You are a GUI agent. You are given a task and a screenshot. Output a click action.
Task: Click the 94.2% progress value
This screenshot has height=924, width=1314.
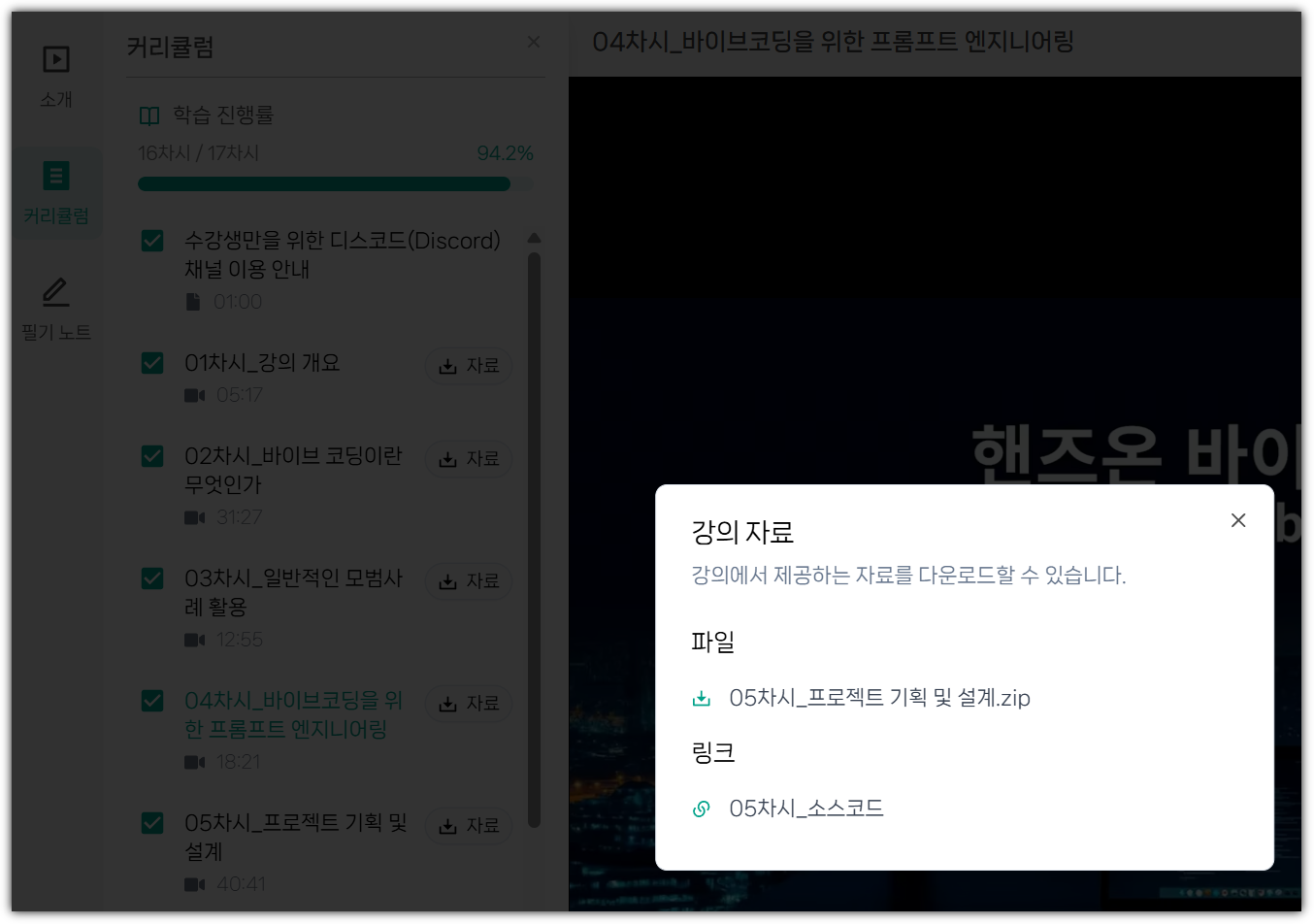tap(505, 153)
